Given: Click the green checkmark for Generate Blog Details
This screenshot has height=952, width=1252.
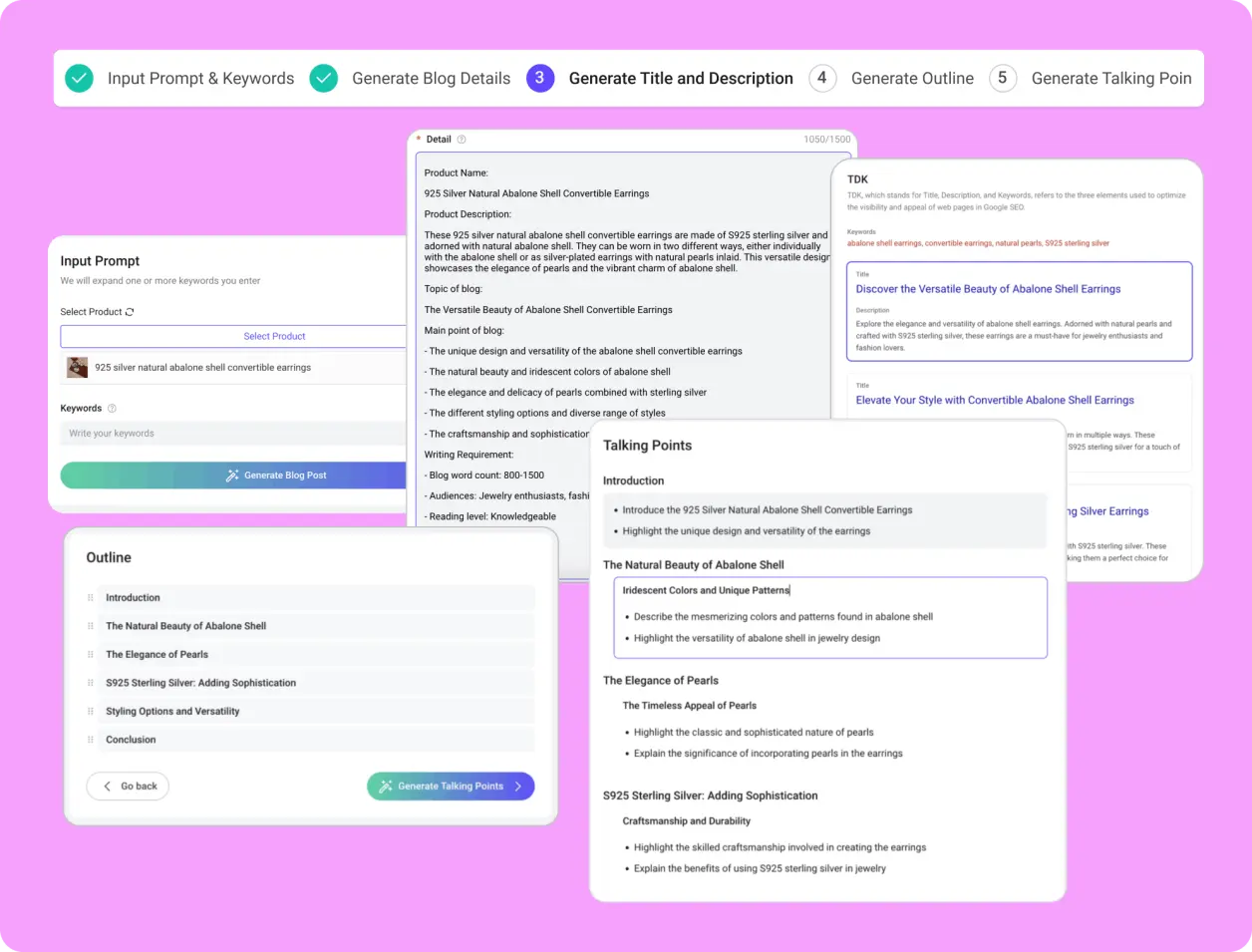Looking at the screenshot, I should (323, 79).
